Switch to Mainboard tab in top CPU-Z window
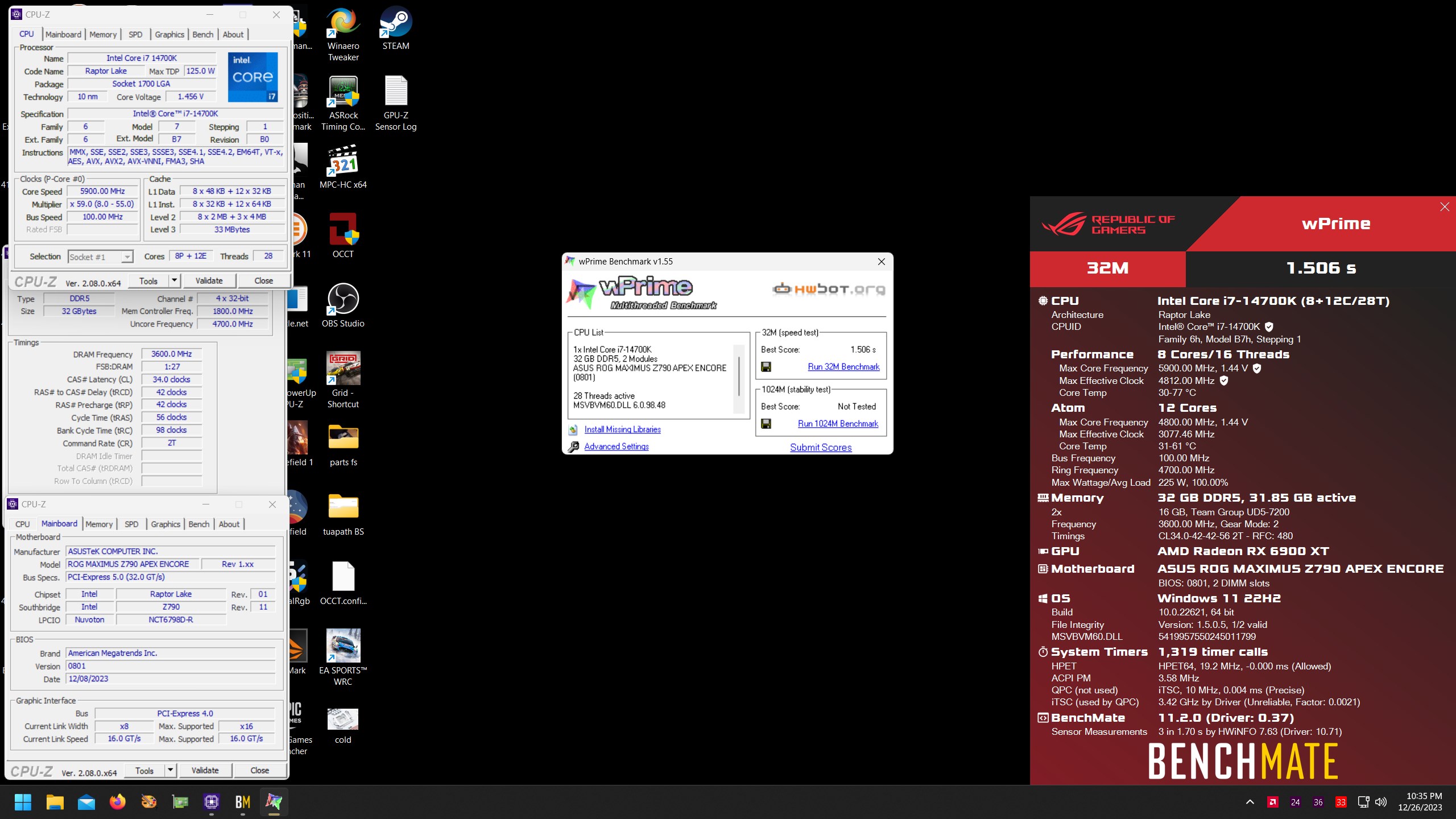Screen dimensions: 1456x819 (x=63, y=34)
